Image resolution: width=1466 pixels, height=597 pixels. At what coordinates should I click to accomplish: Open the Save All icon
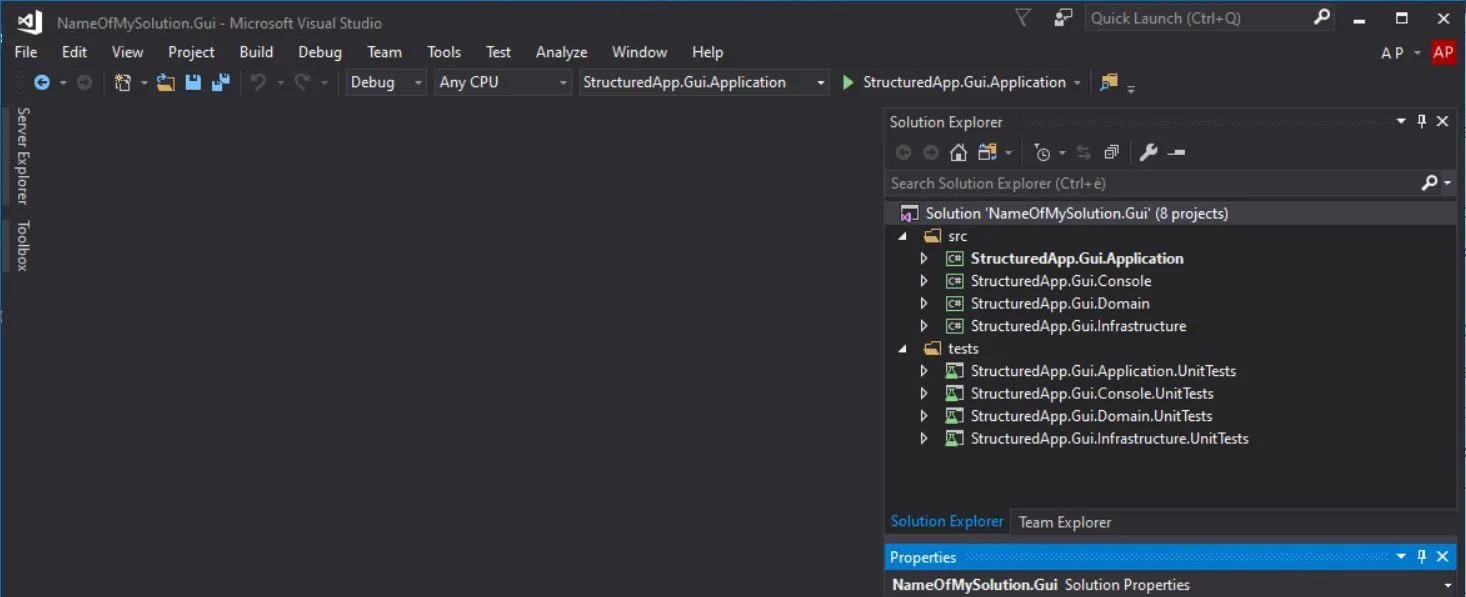[219, 82]
